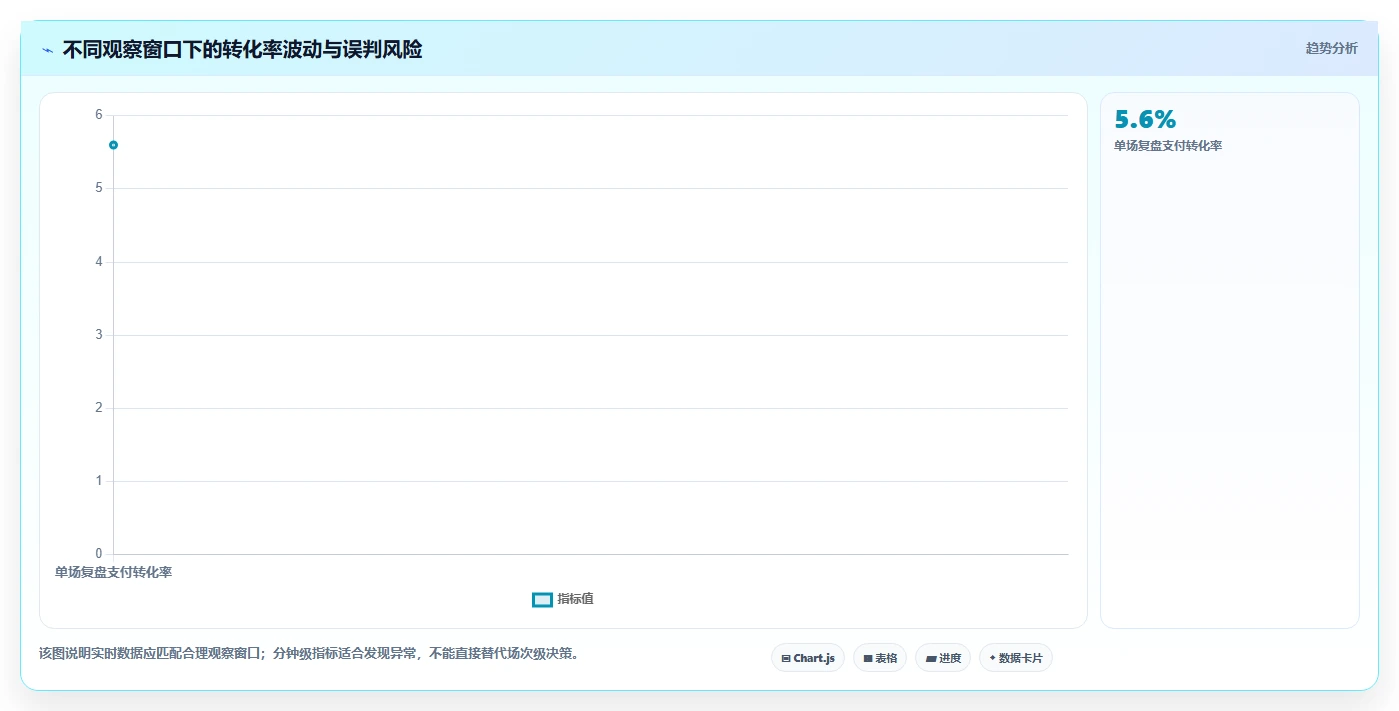Click the y-axis tick label 2

pos(99,408)
